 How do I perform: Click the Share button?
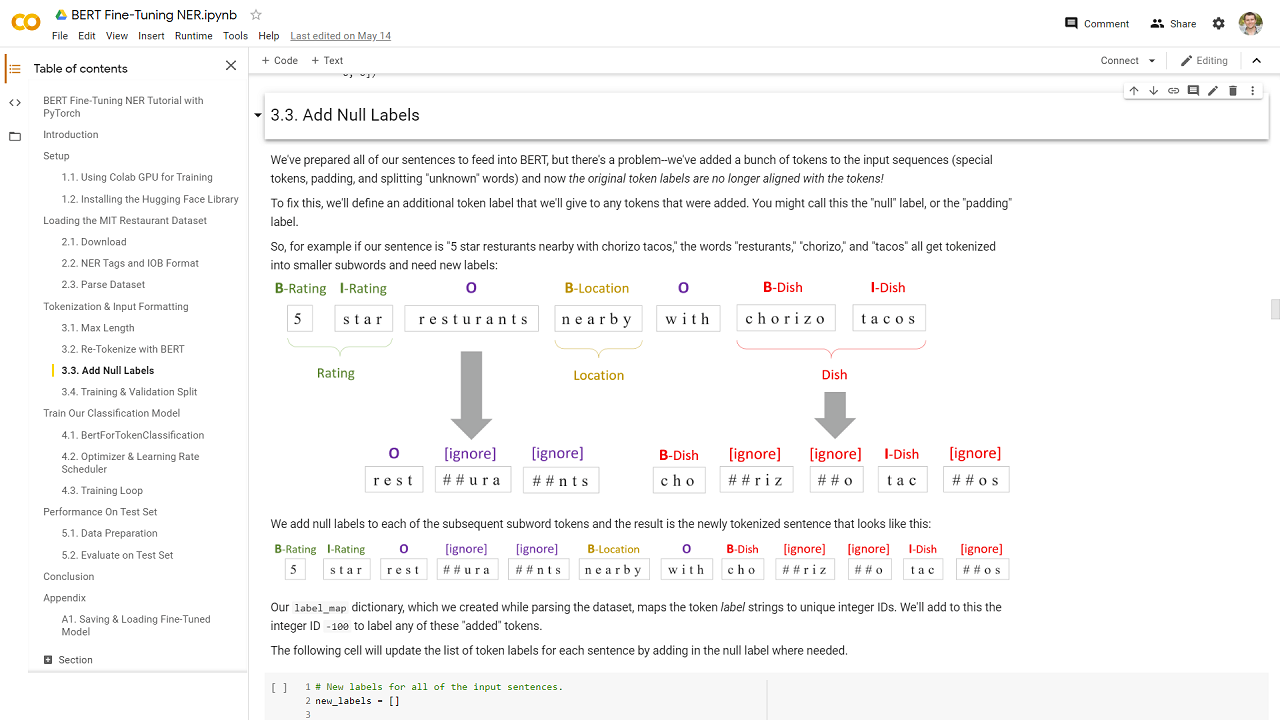pyautogui.click(x=1173, y=23)
